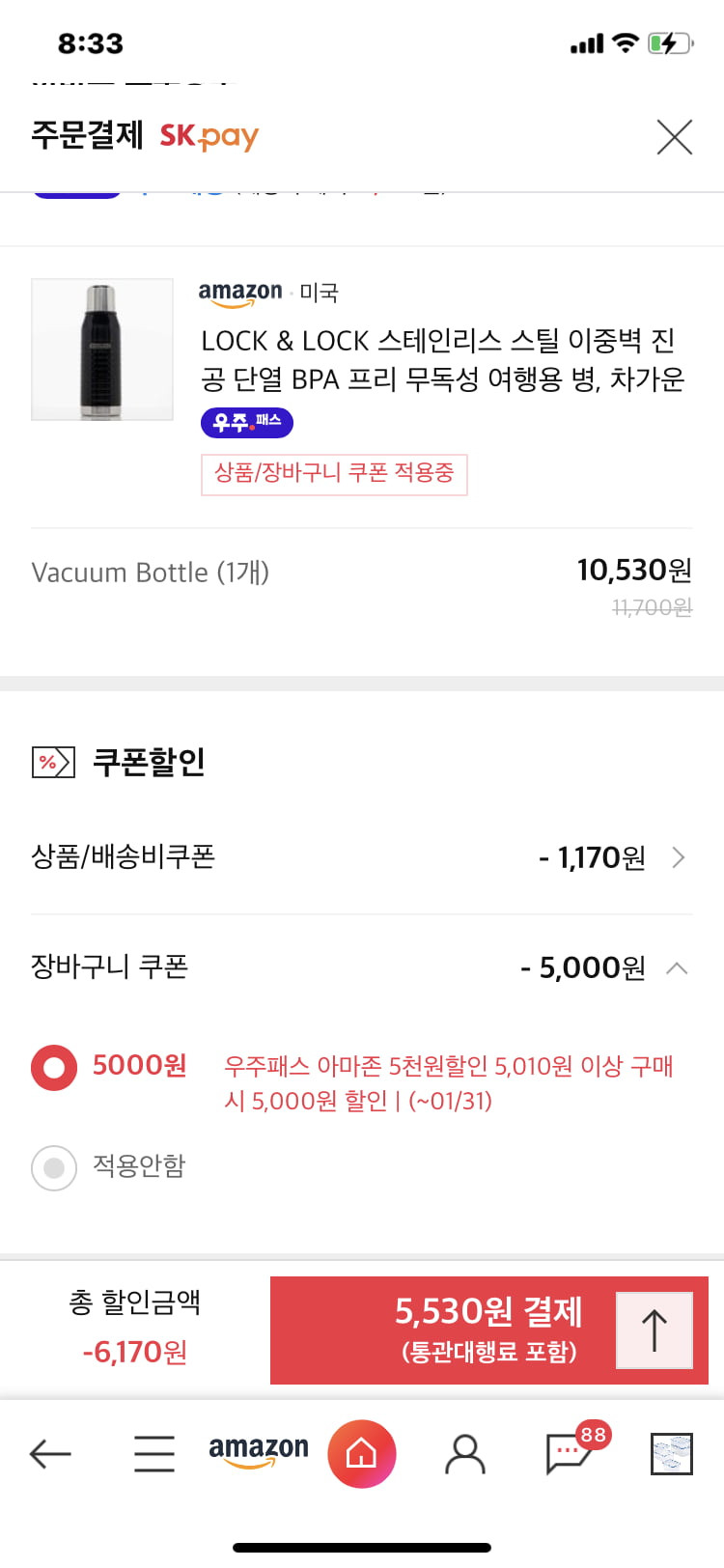Open the 상품/배송비쿠폰 chevron
Image resolution: width=724 pixels, height=1568 pixels.
[x=679, y=857]
